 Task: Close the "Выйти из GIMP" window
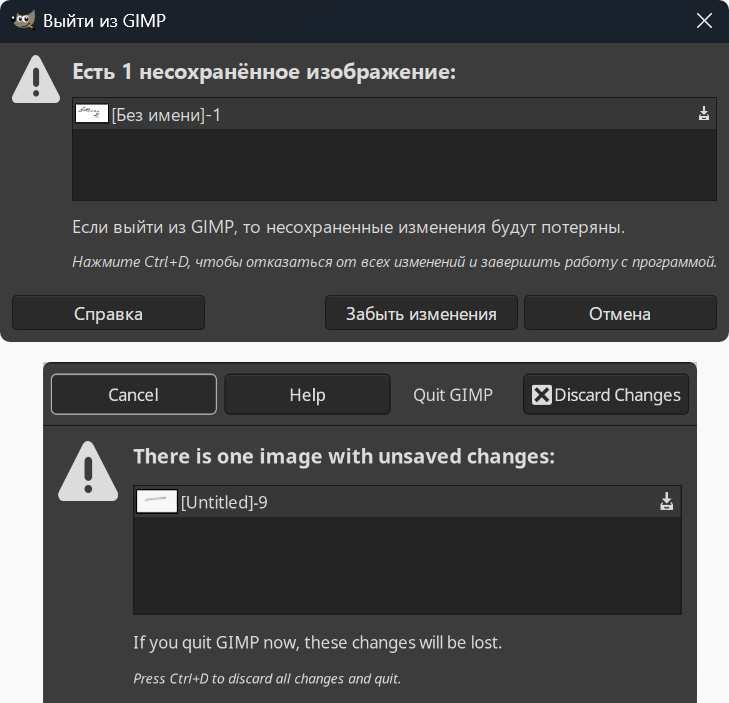705,20
